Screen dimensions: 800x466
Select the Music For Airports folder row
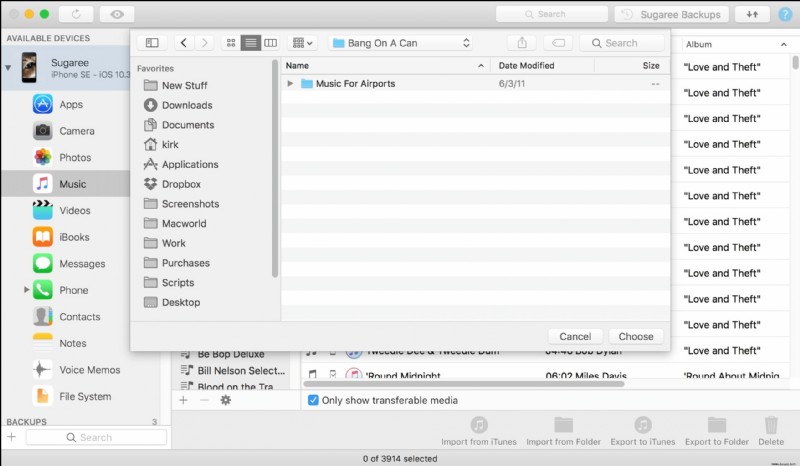pyautogui.click(x=476, y=84)
